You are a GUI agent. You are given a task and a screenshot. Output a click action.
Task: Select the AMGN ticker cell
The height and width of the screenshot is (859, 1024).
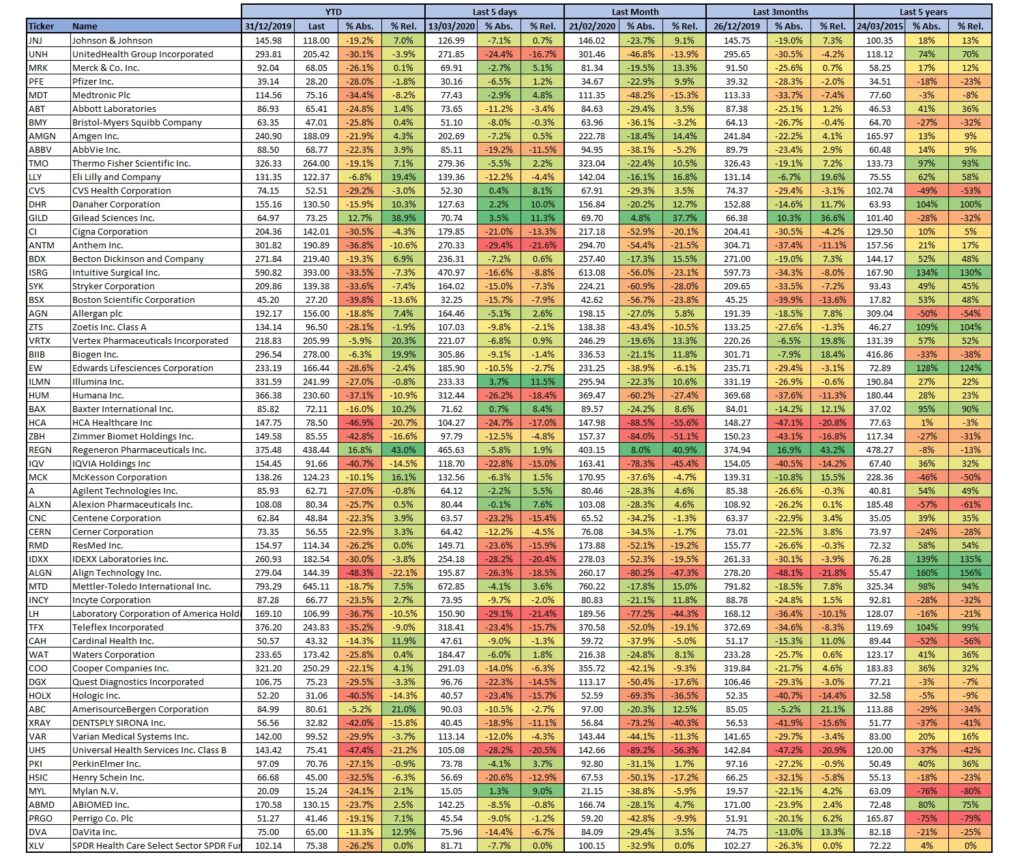48,136
